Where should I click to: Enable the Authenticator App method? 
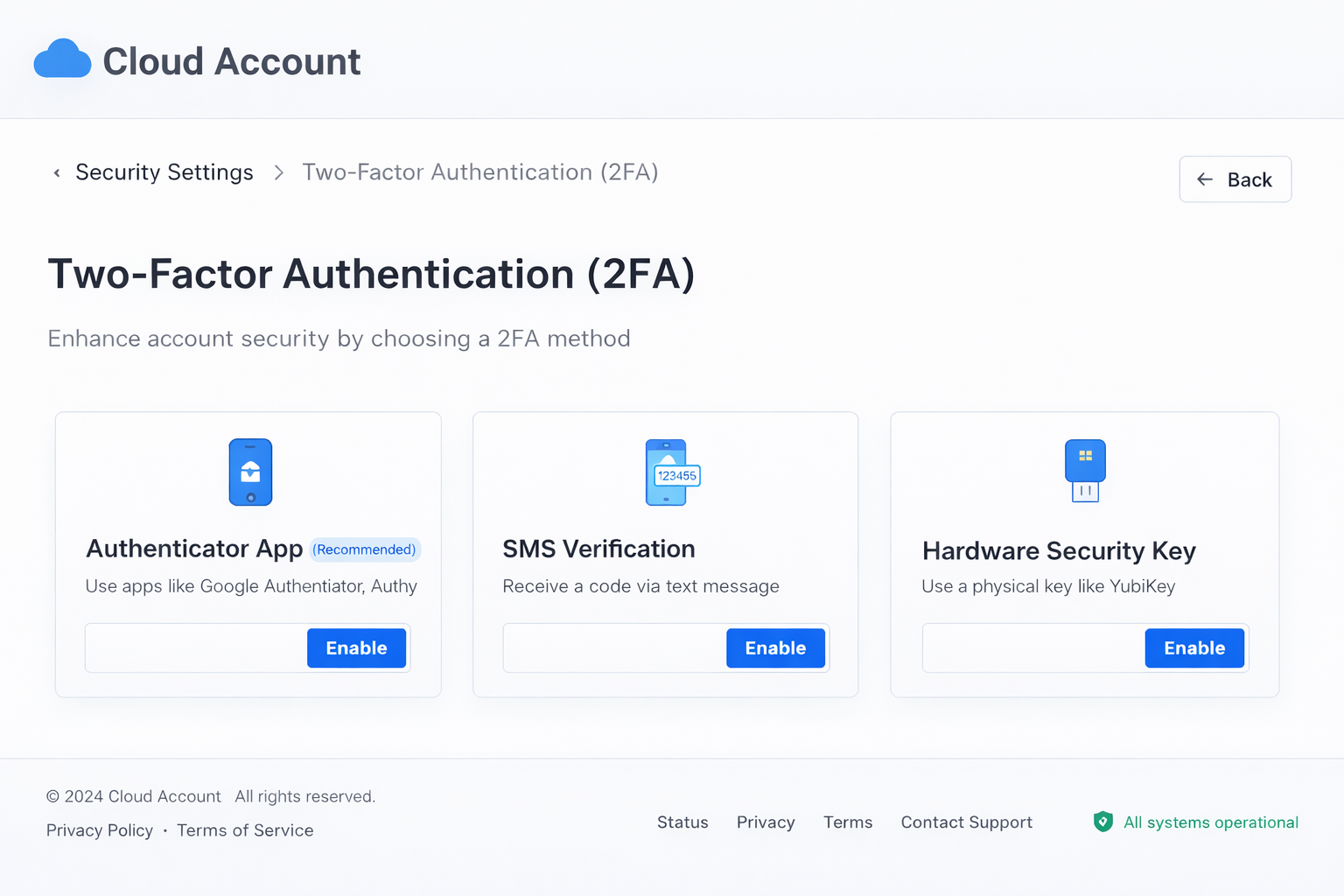[x=356, y=648]
